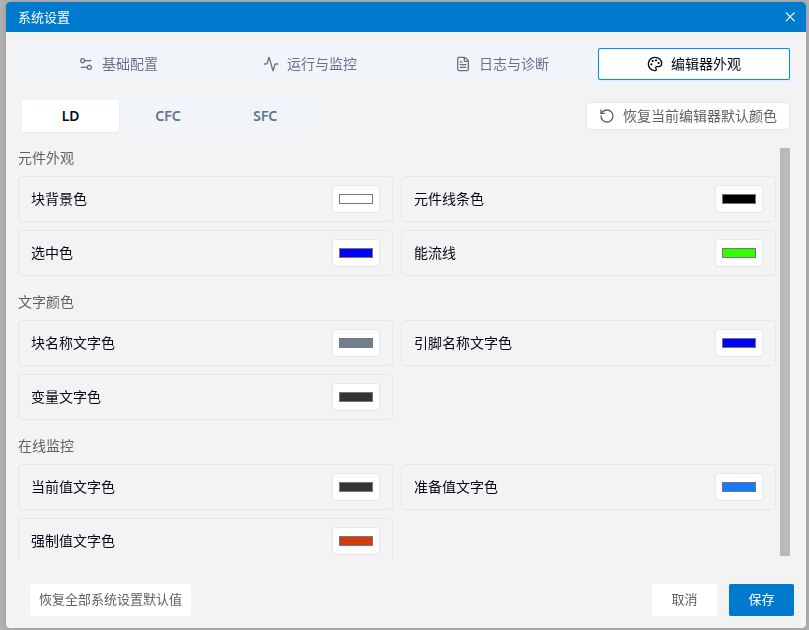Viewport: 809px width, 630px height.
Task: Click the palette icon beside 编辑器外观
Action: click(655, 64)
